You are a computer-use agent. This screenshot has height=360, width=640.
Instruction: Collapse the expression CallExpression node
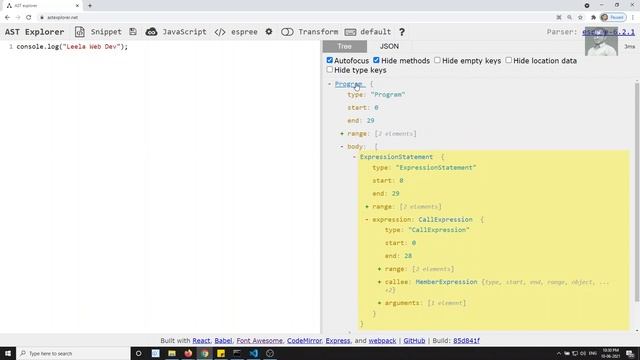tap(367, 220)
